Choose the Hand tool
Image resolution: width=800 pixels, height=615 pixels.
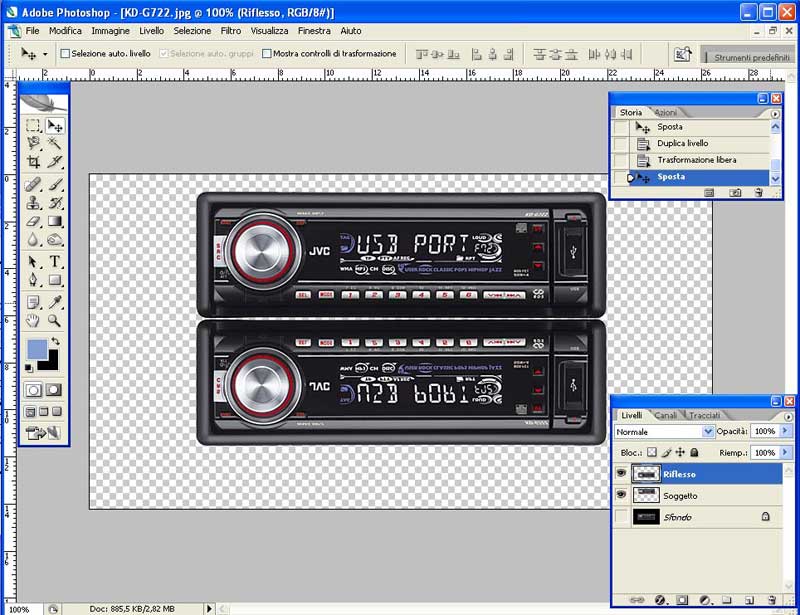[33, 321]
